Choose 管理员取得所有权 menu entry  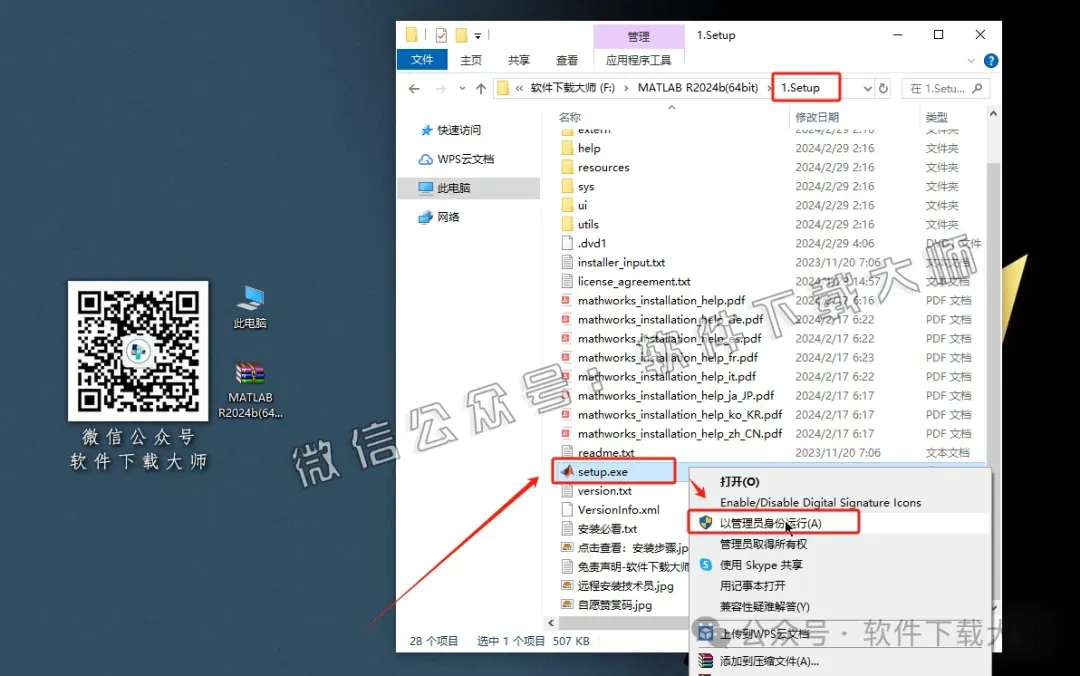[763, 544]
